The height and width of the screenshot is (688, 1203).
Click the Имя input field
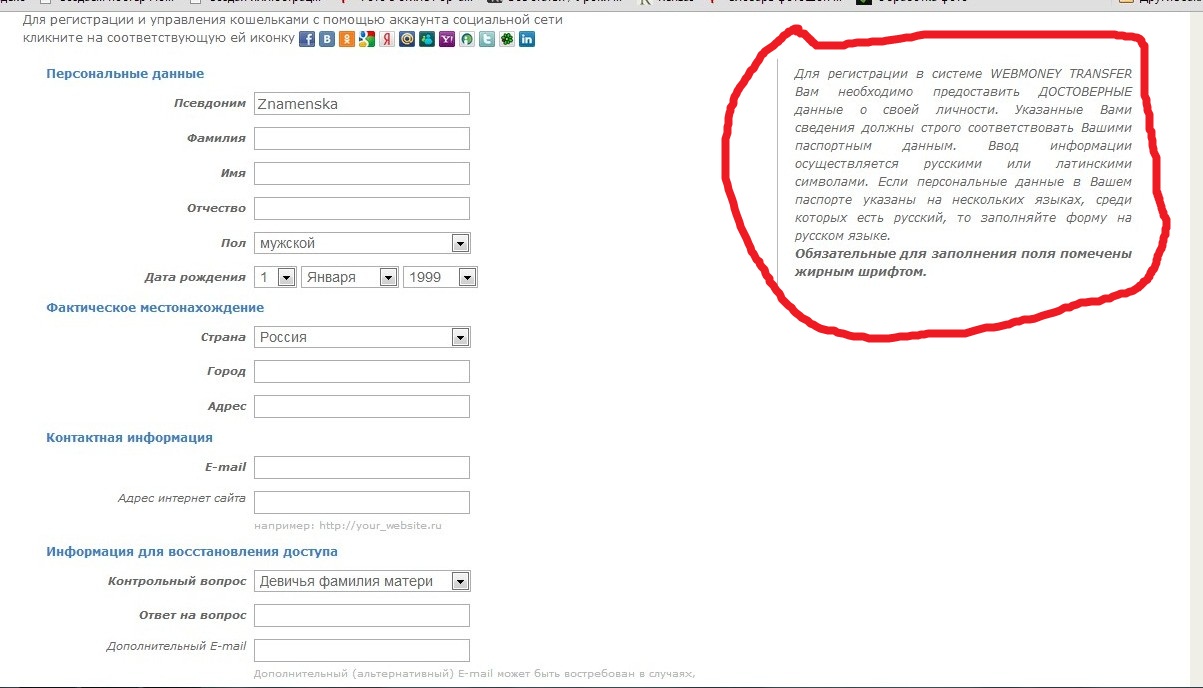362,173
